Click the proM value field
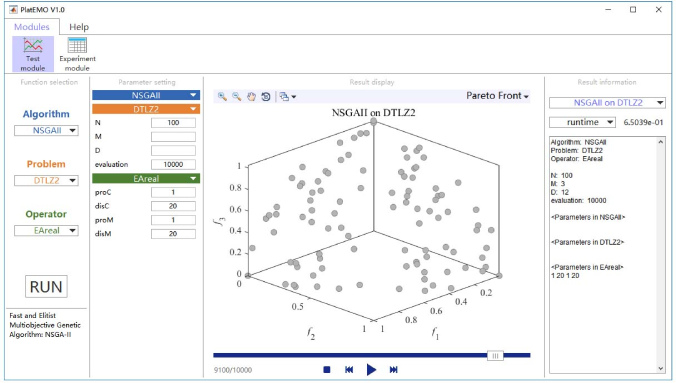 (x=173, y=220)
